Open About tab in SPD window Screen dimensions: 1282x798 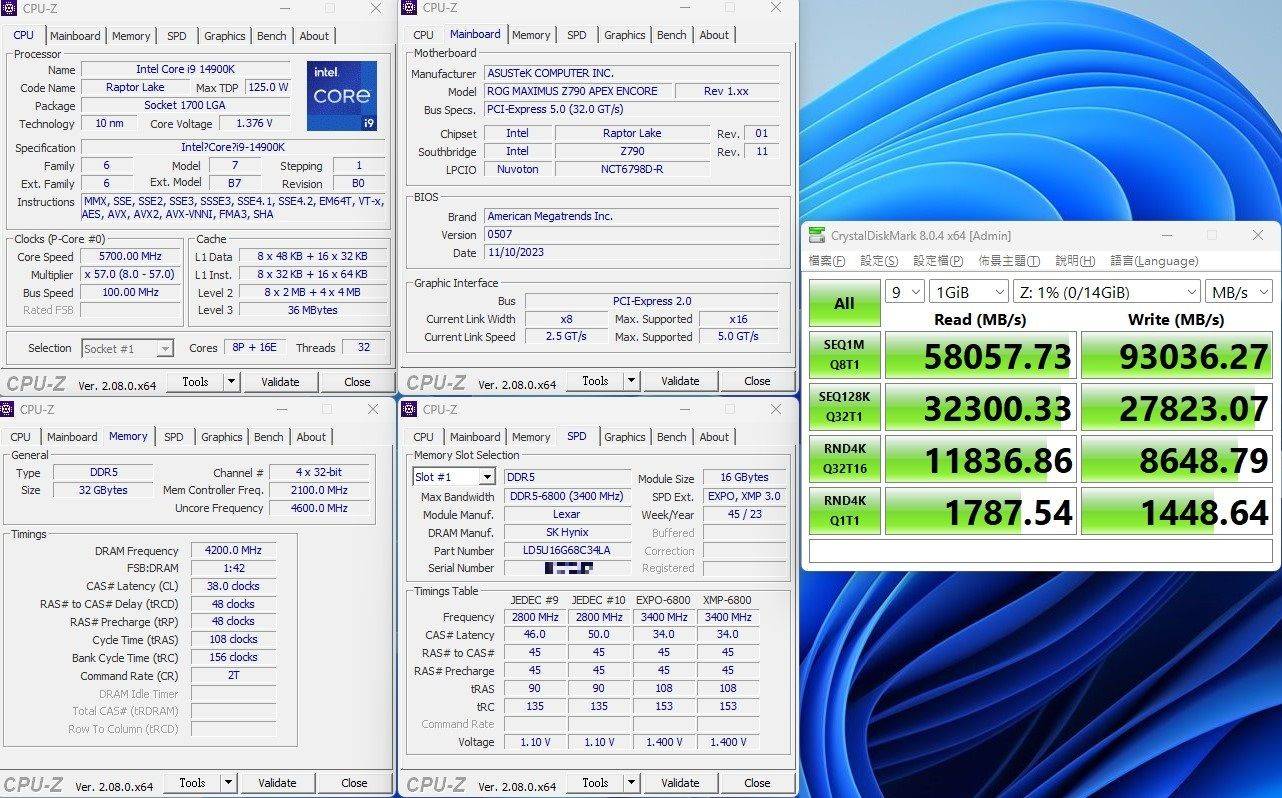pyautogui.click(x=714, y=437)
